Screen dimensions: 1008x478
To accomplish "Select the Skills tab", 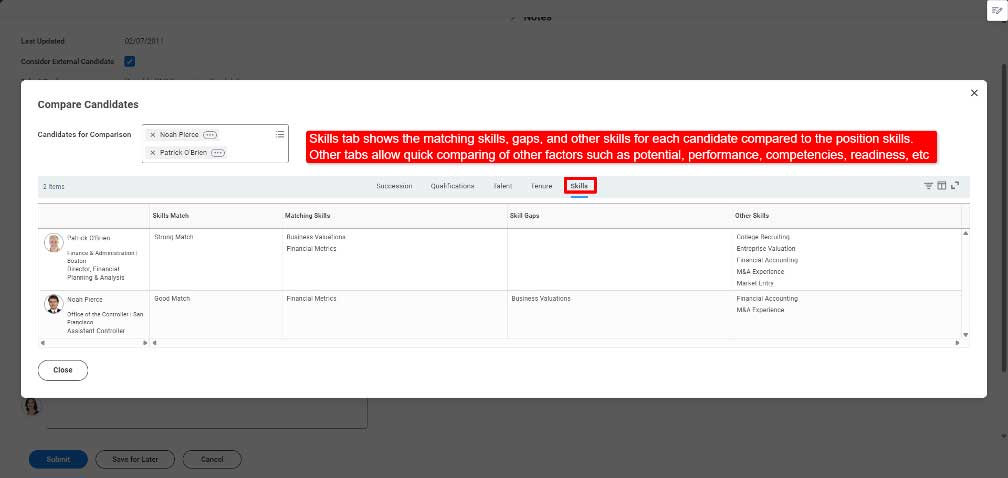I will pyautogui.click(x=579, y=186).
